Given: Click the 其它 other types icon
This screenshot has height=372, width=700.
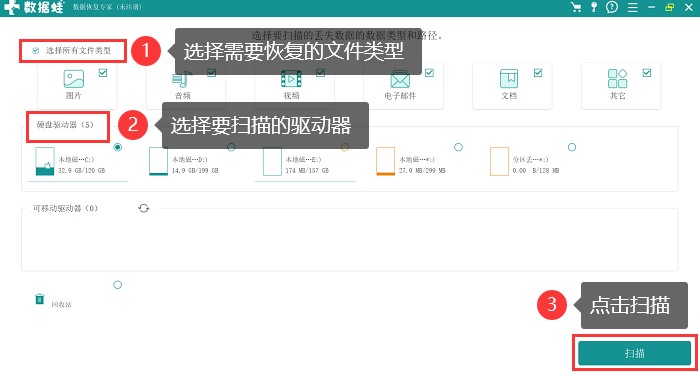Looking at the screenshot, I should [618, 79].
